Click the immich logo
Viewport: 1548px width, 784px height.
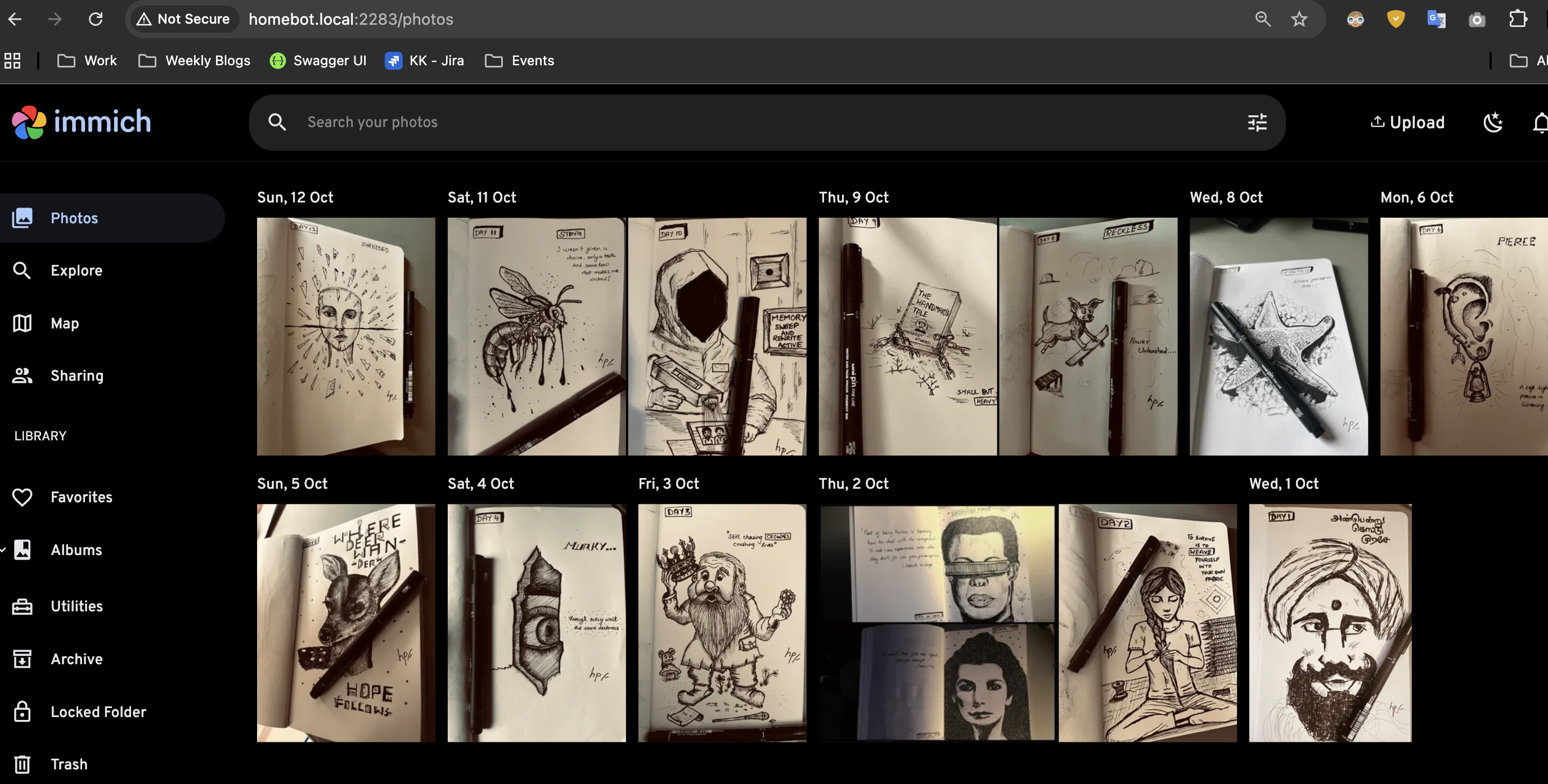tap(81, 122)
